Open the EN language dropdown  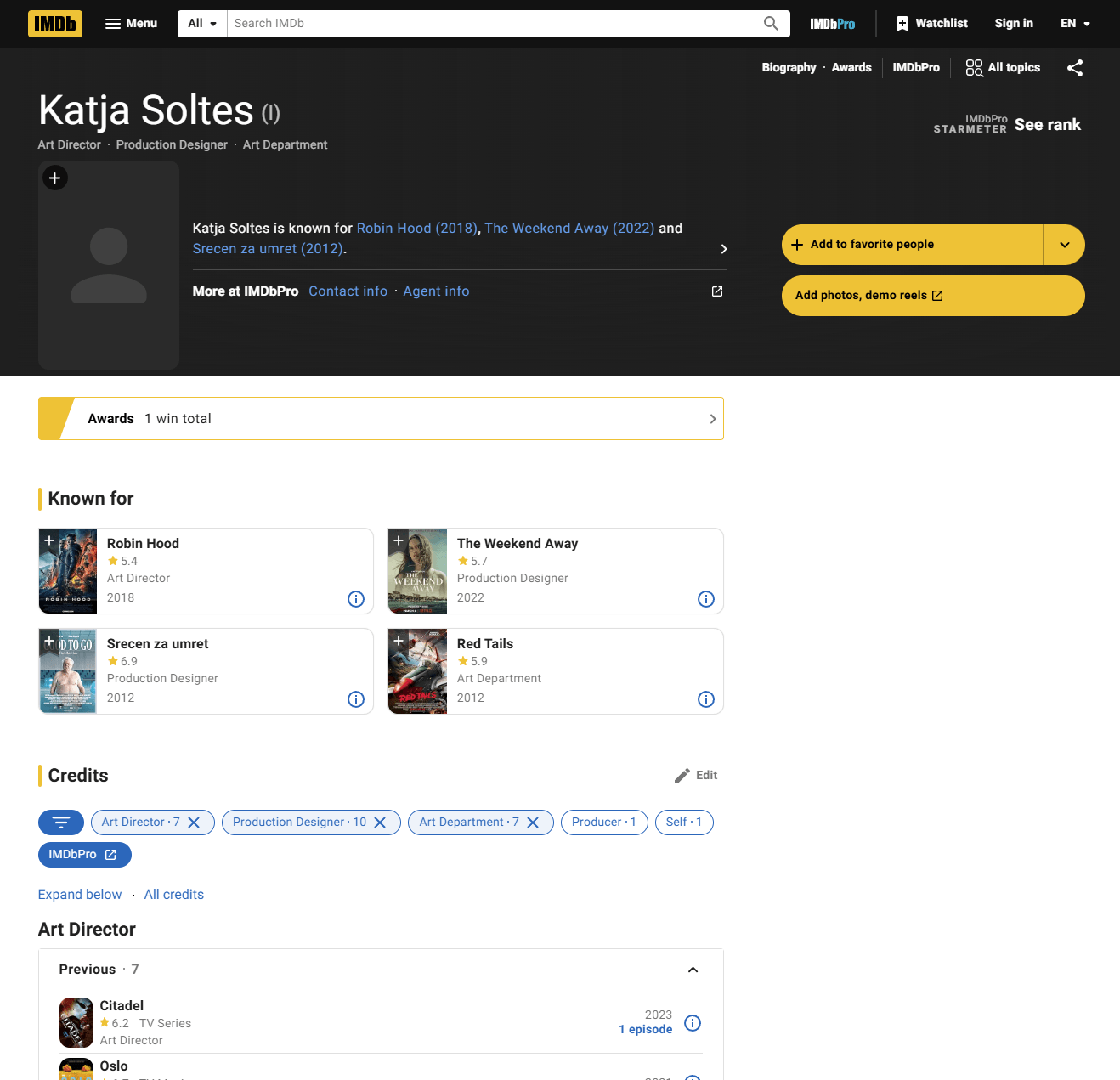click(1075, 24)
